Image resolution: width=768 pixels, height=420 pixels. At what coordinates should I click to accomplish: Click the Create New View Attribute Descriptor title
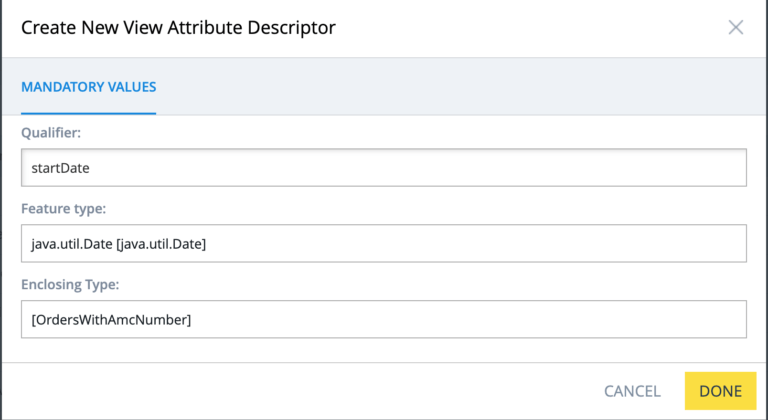pos(178,28)
